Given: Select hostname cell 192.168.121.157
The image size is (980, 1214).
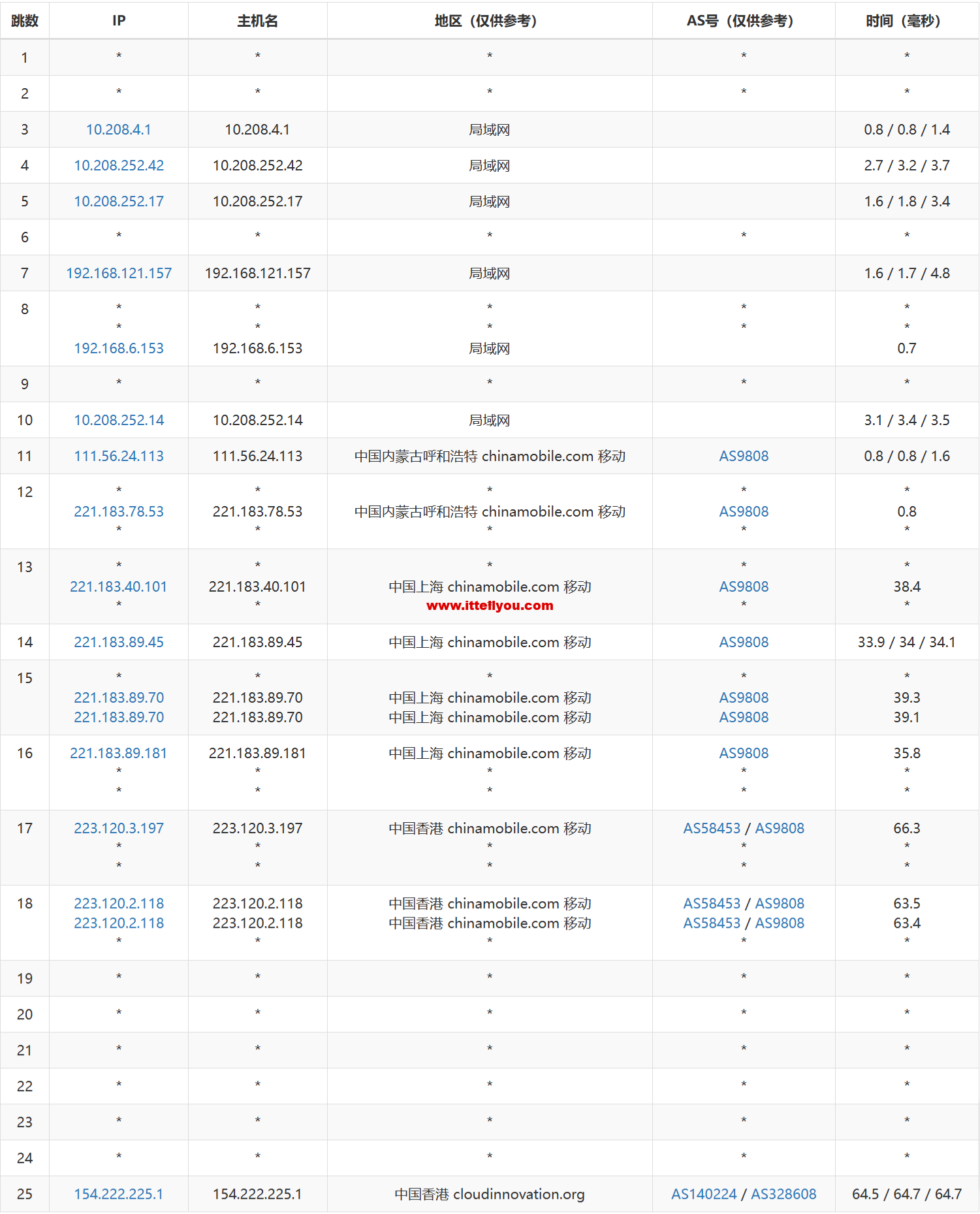Looking at the screenshot, I should (x=257, y=273).
